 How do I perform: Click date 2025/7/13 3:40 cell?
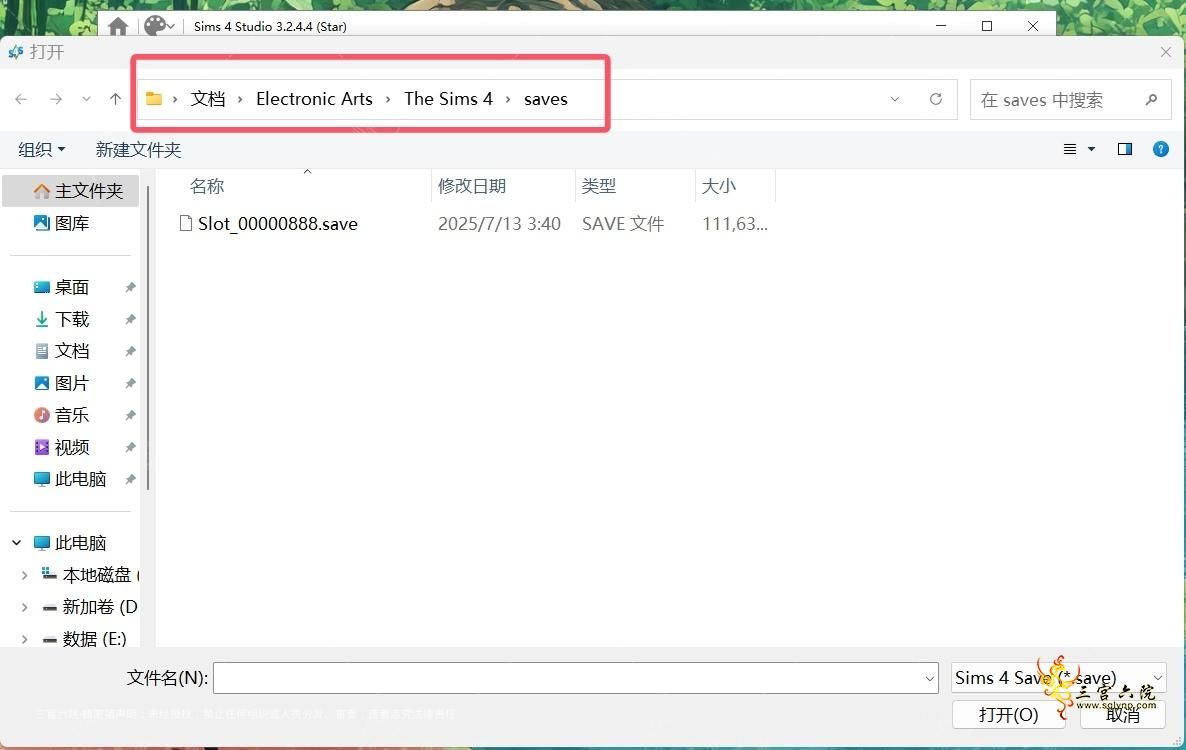click(x=499, y=224)
